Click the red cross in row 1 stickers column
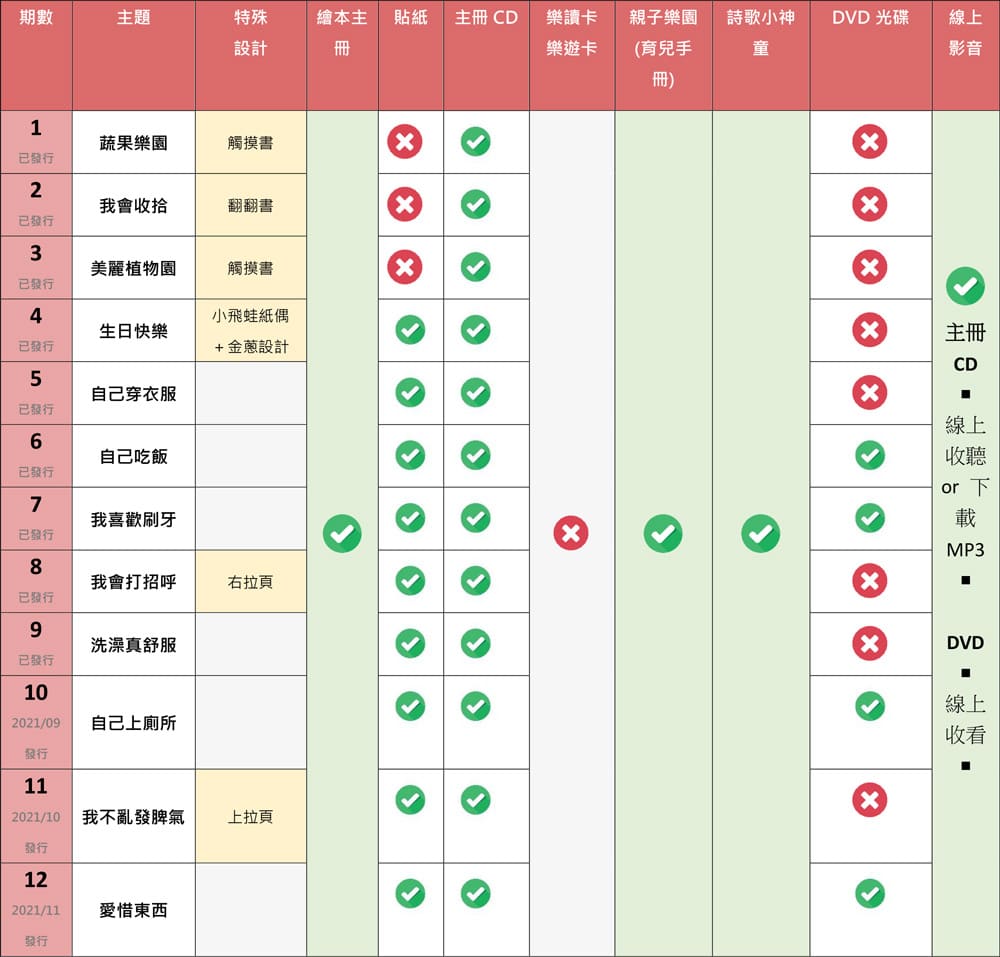 [404, 142]
